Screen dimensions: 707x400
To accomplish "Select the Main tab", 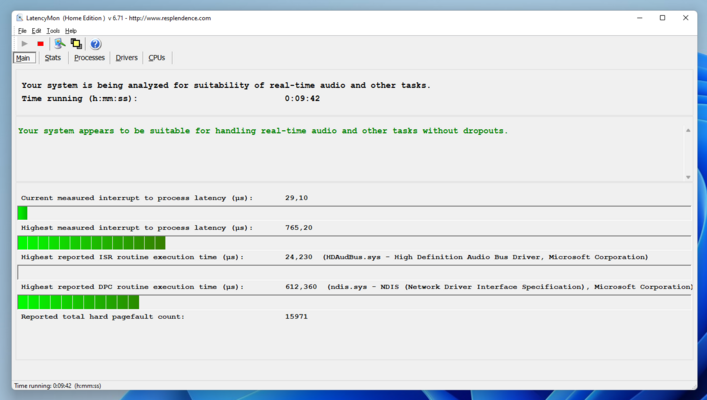I will [x=24, y=58].
